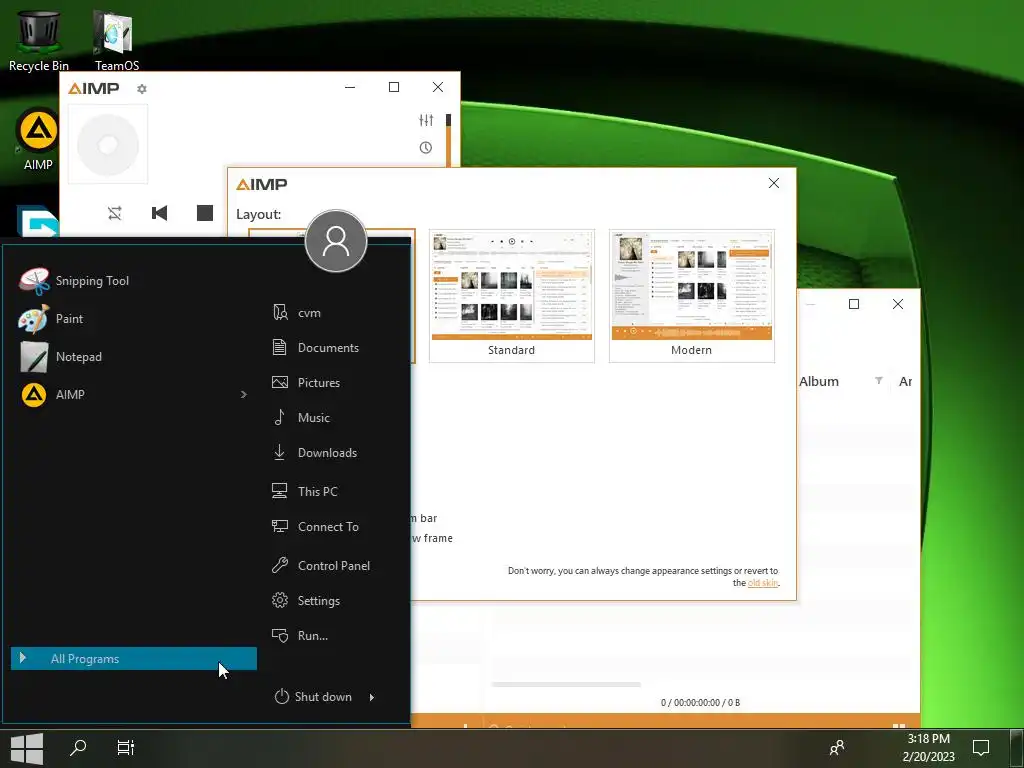Viewport: 1024px width, 768px height.
Task: Click the playlist status '0 / 00:00:00:00 / 0 B'
Action: pyautogui.click(x=700, y=703)
